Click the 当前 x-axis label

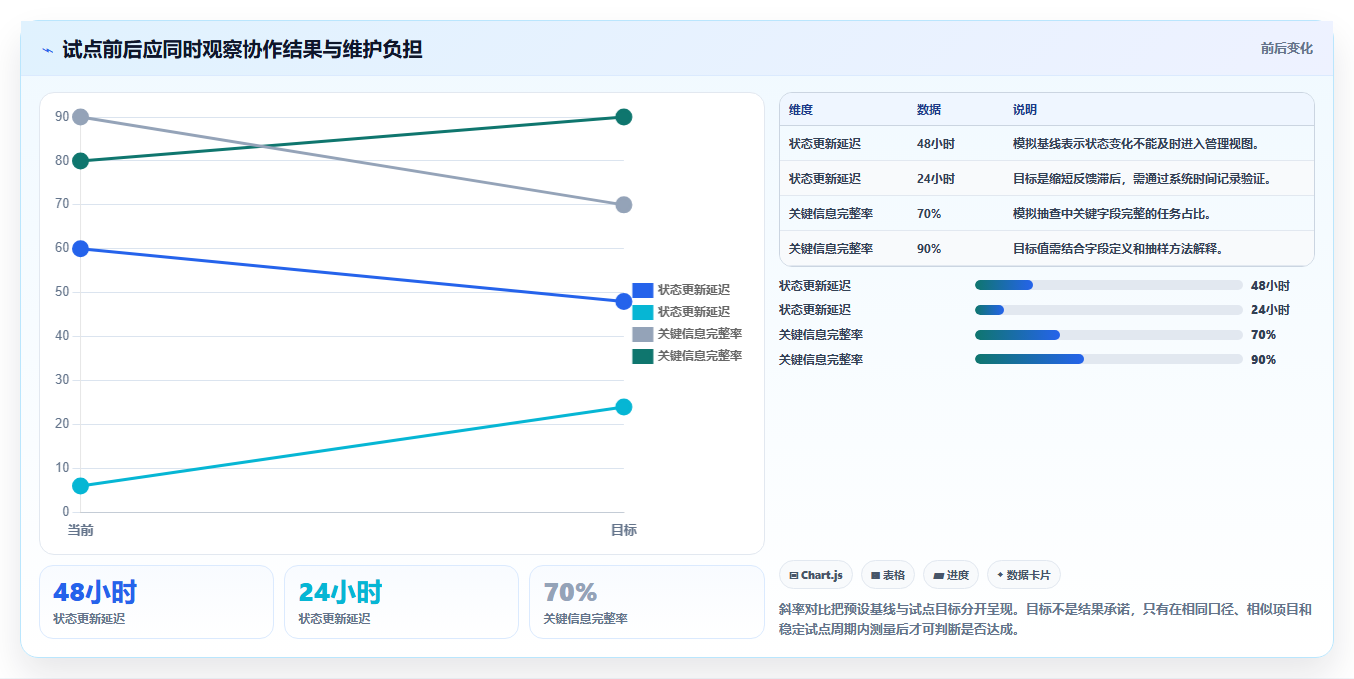(81, 530)
